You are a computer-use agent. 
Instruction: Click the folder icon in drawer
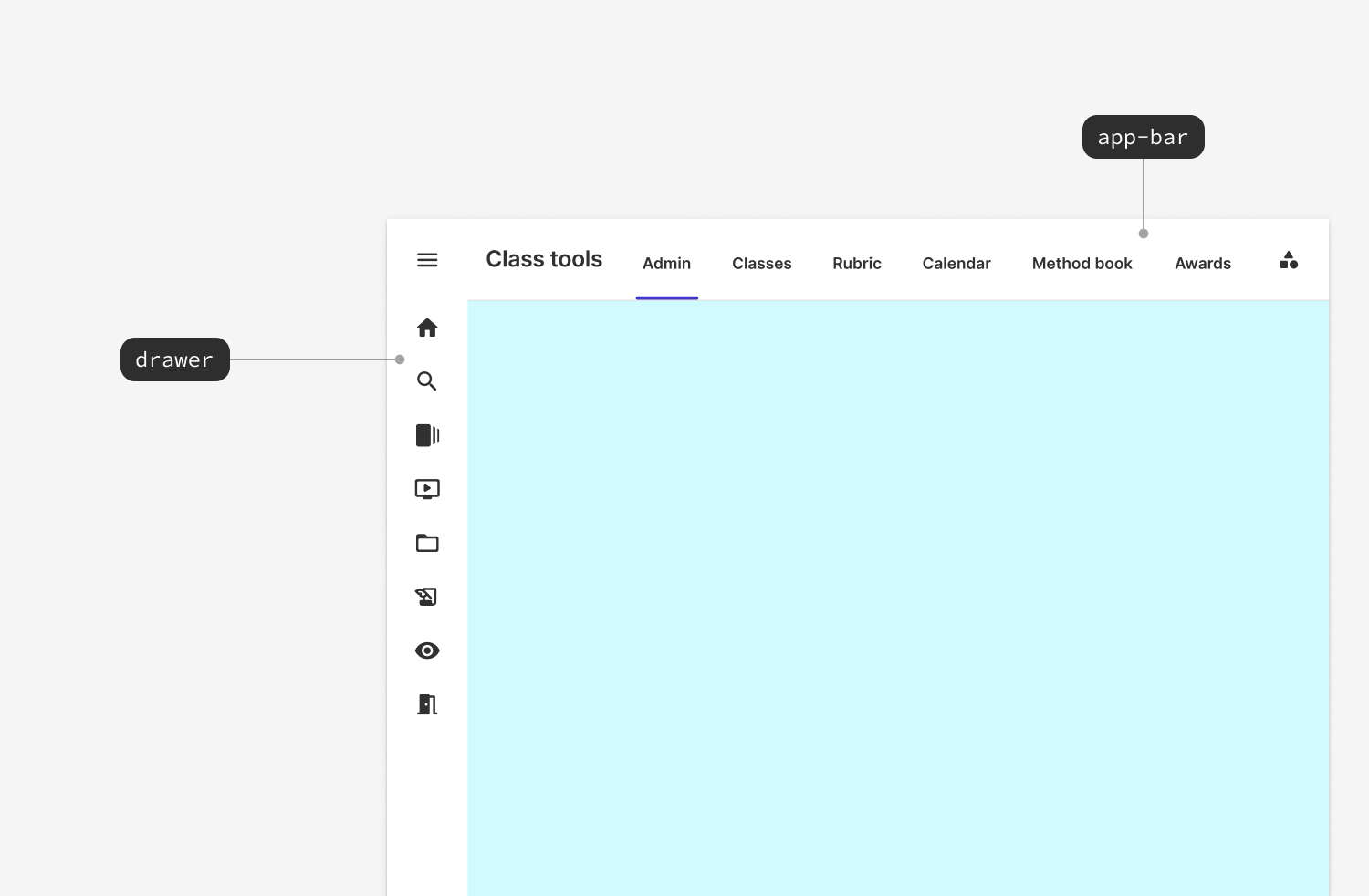click(427, 543)
